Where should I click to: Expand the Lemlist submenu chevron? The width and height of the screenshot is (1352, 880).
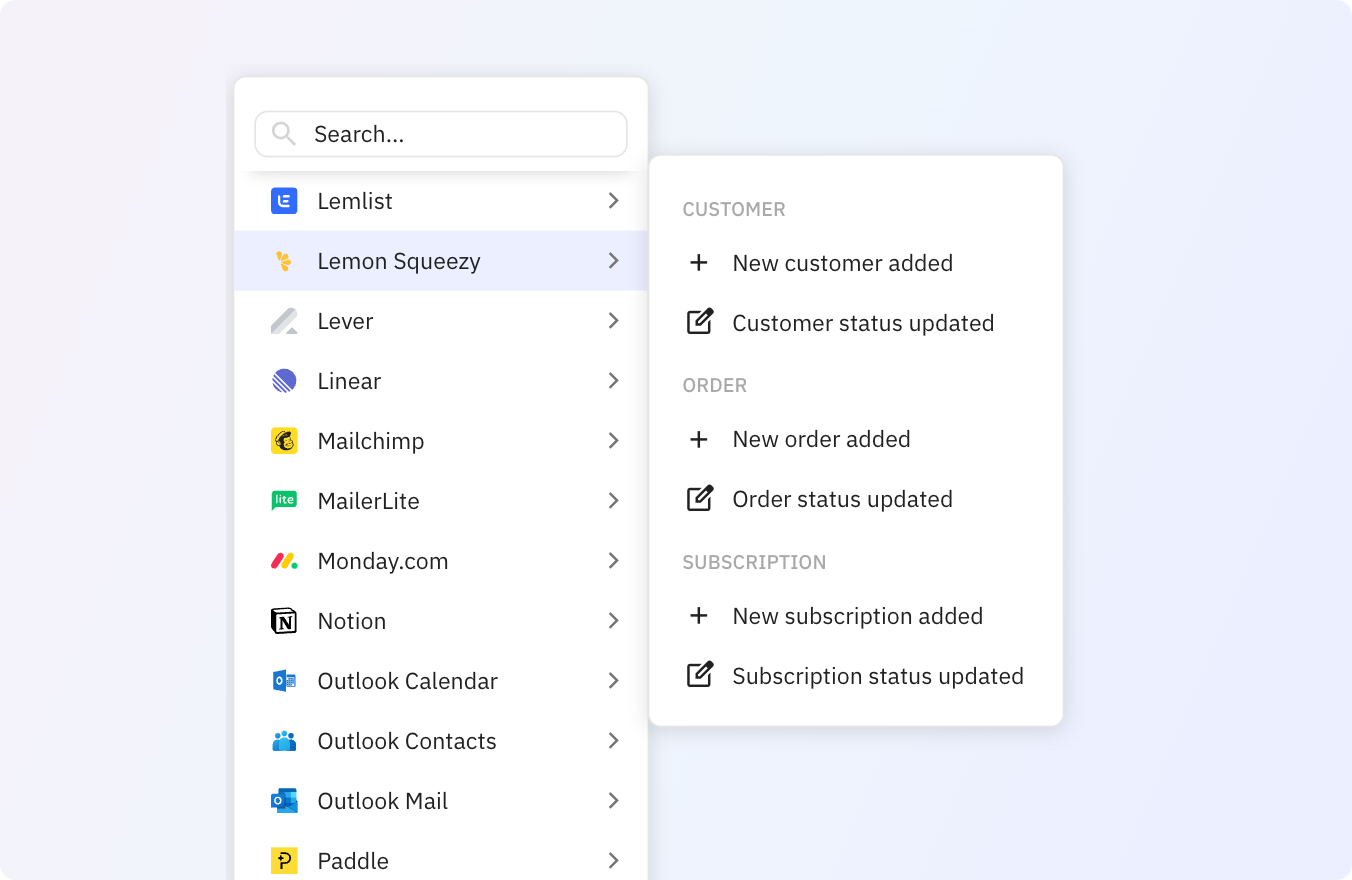(x=614, y=201)
